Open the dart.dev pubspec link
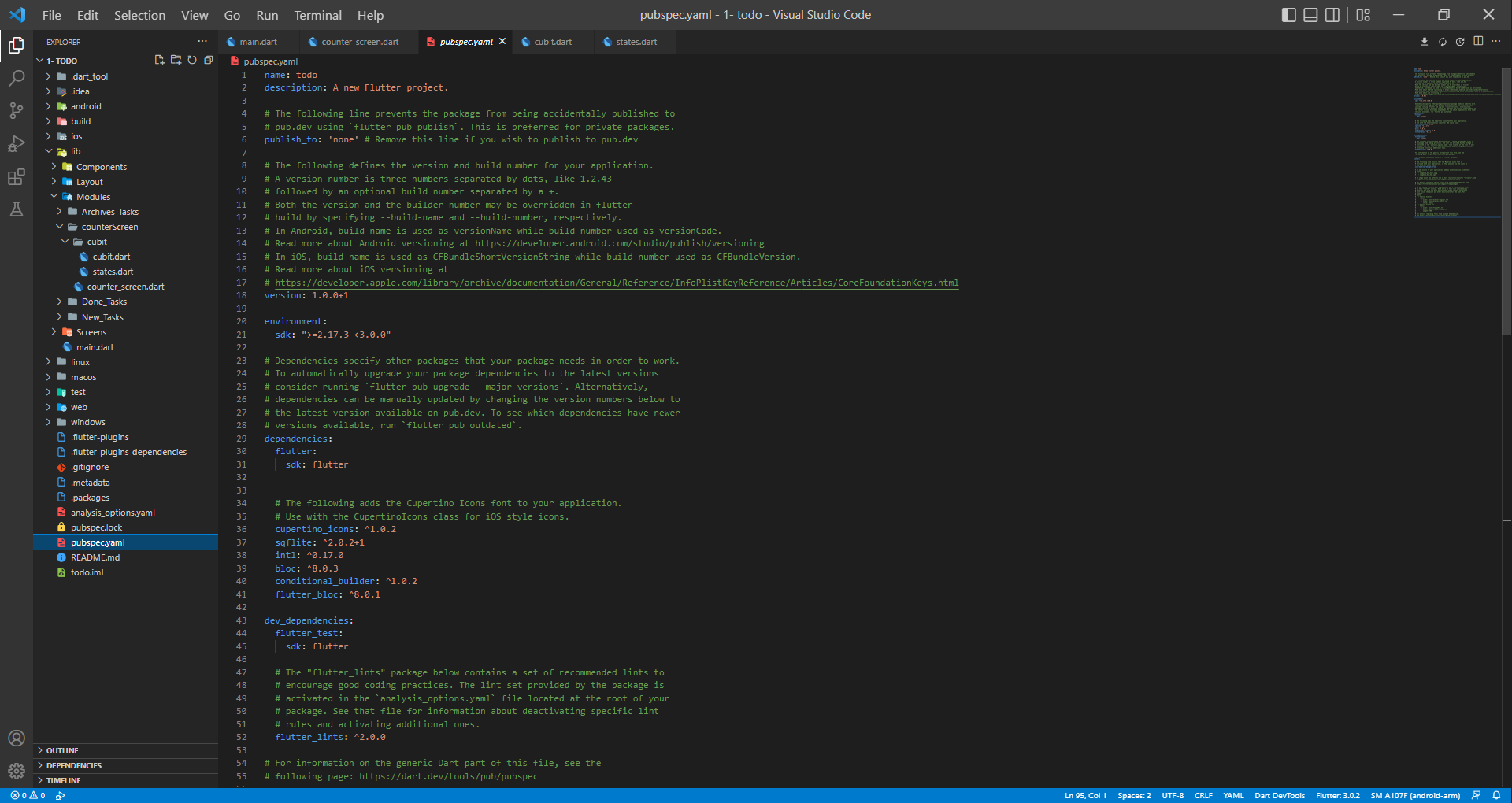Image resolution: width=1512 pixels, height=803 pixels. (448, 776)
